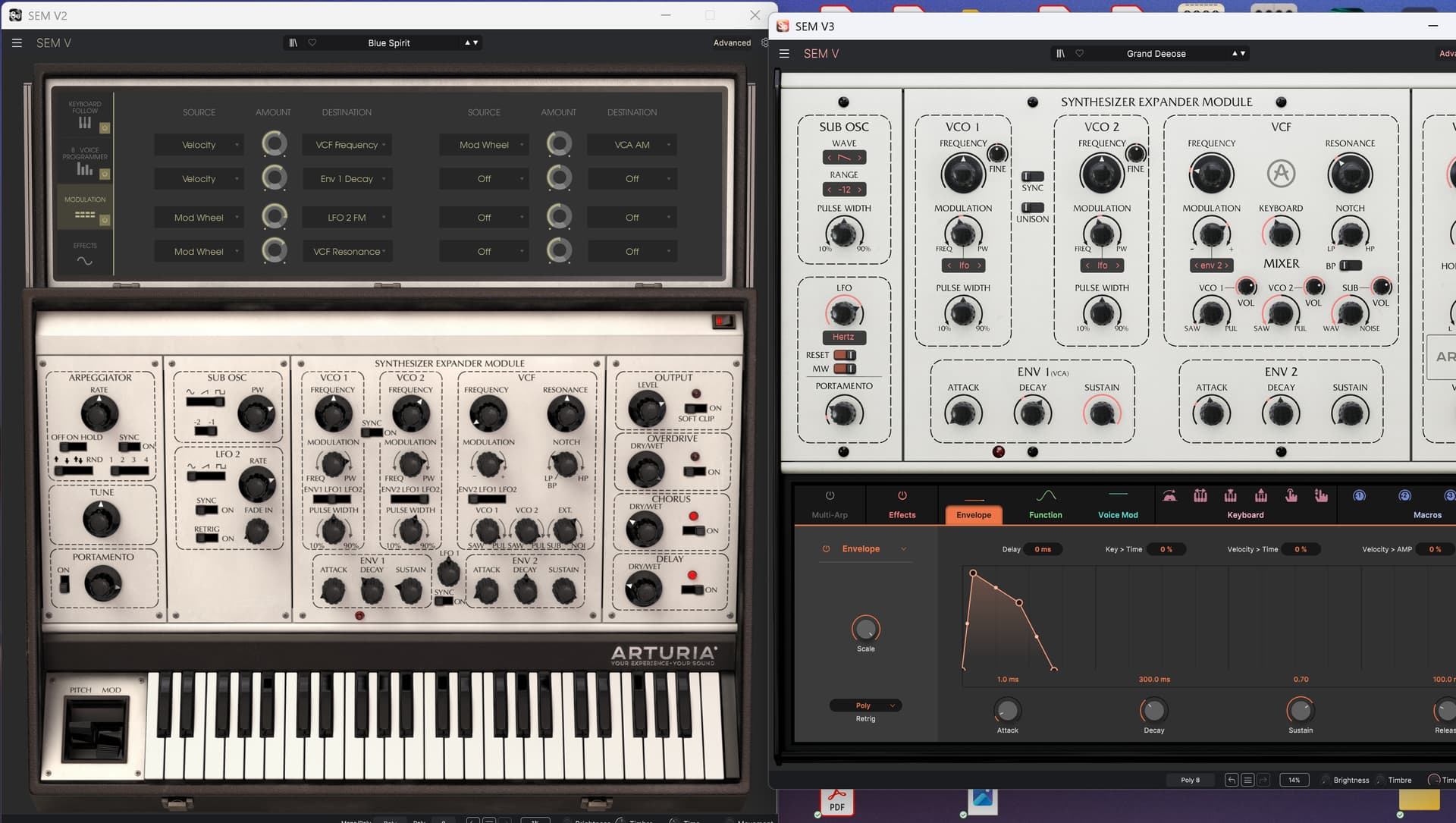Toggle the UNISON switch

[1032, 208]
